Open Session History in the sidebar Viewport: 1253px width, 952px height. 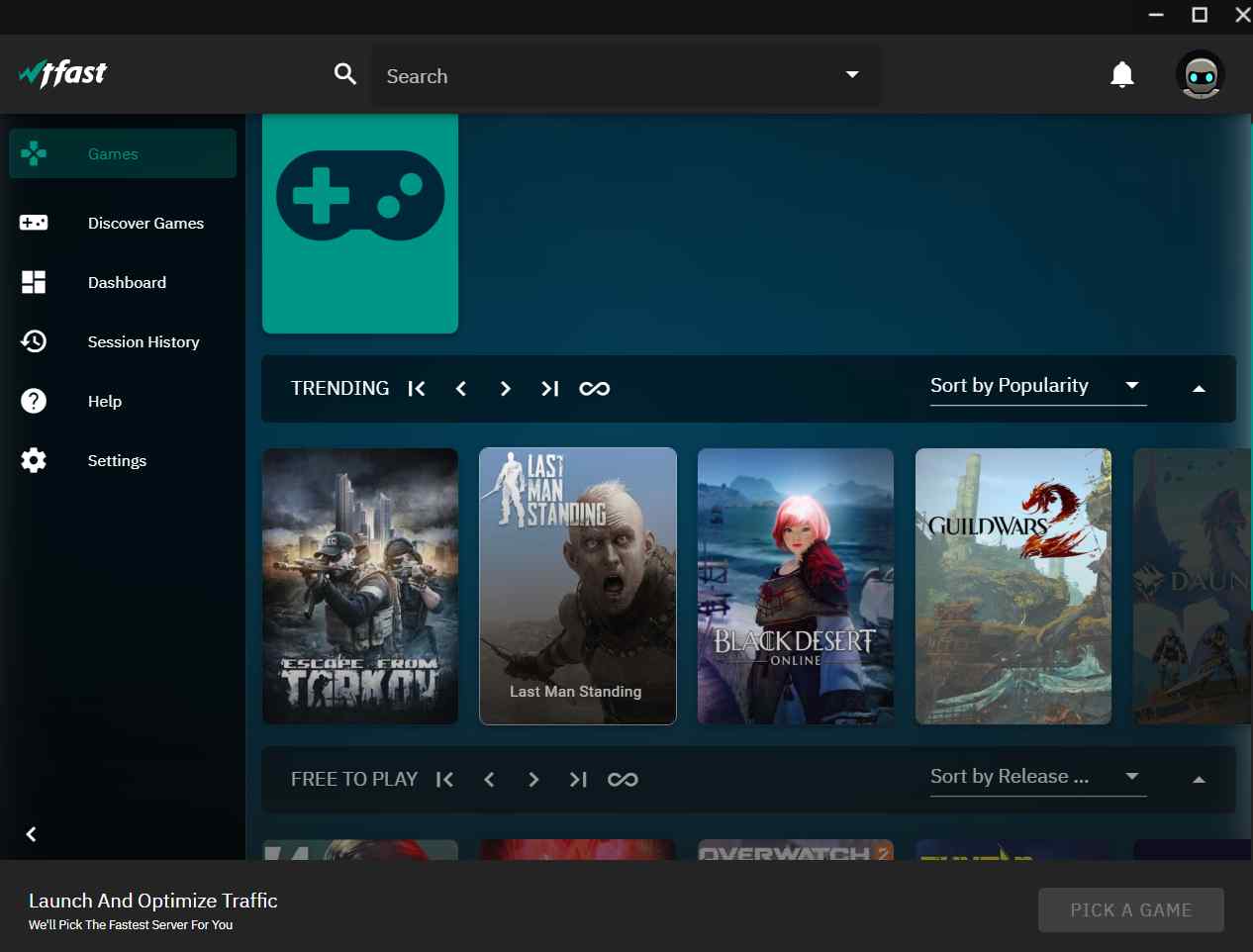tap(123, 341)
